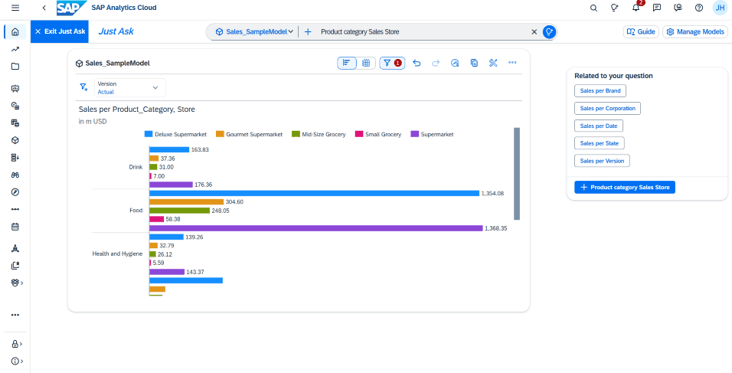Open the discussions chat icon
This screenshot has height=373, width=732.
(x=656, y=8)
